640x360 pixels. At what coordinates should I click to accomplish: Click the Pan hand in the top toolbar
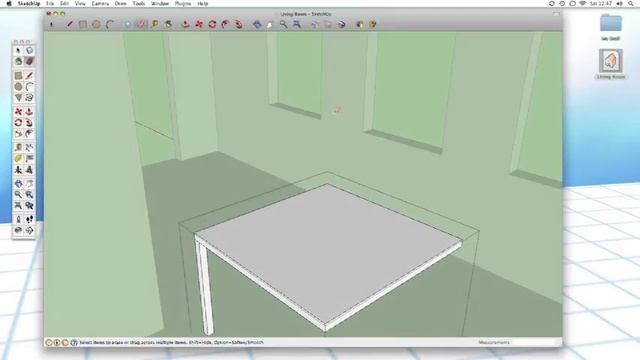[x=270, y=24]
